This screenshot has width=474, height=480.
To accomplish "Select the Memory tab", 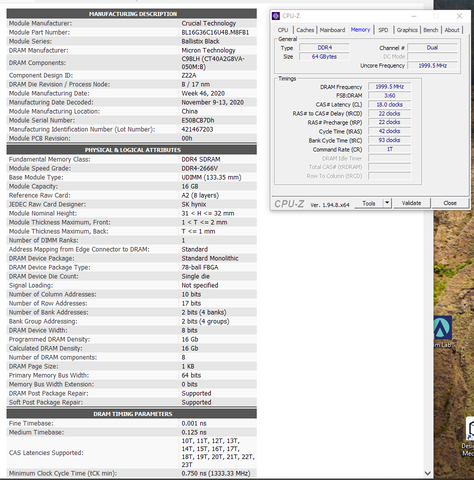I will 360,30.
